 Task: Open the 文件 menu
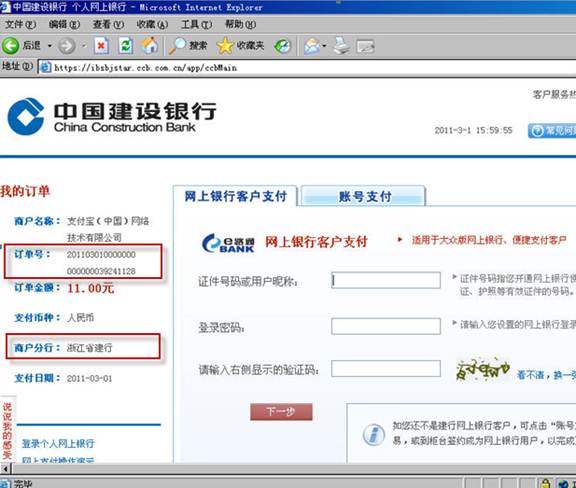pyautogui.click(x=21, y=25)
